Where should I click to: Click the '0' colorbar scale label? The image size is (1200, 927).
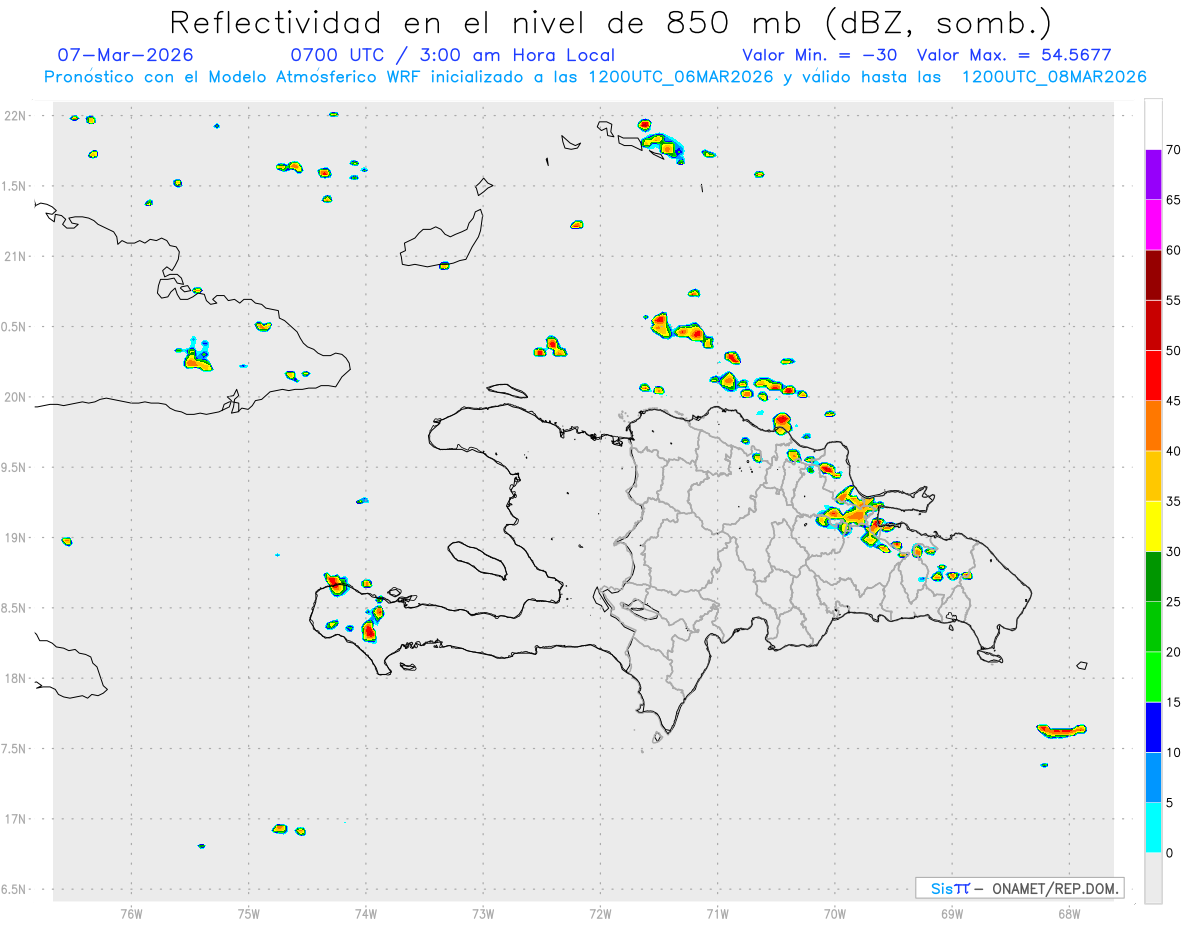(1169, 853)
